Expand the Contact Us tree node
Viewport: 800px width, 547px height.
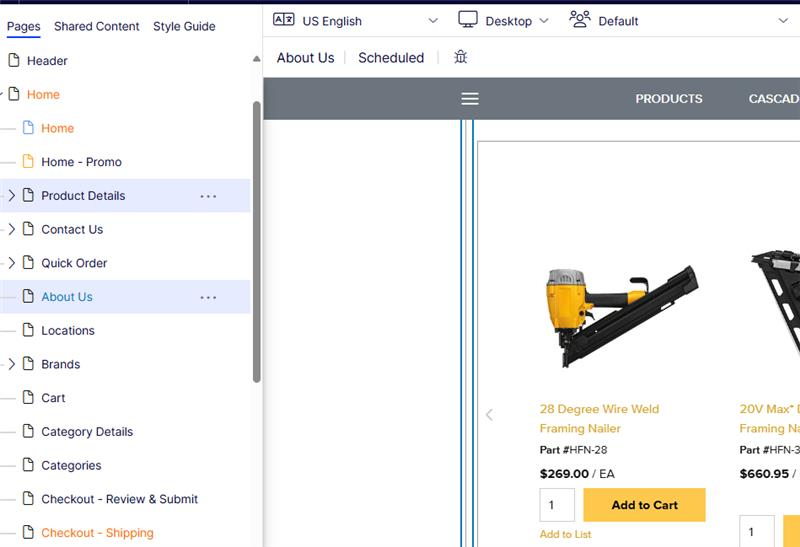12,229
